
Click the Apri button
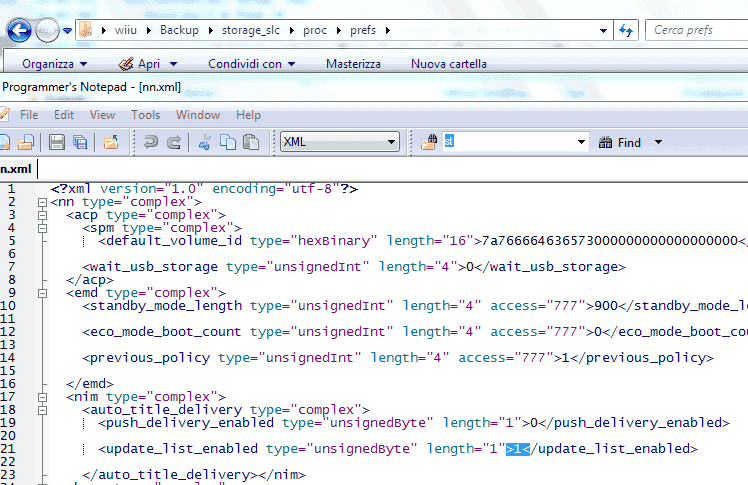tap(139, 64)
